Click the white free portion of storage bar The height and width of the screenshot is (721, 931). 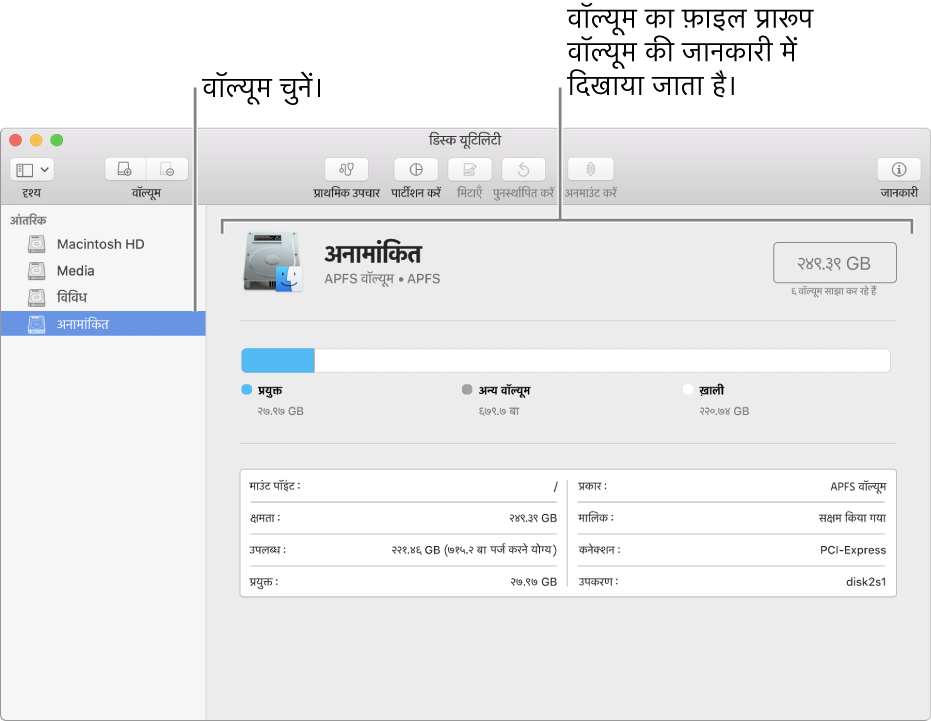[x=602, y=360]
